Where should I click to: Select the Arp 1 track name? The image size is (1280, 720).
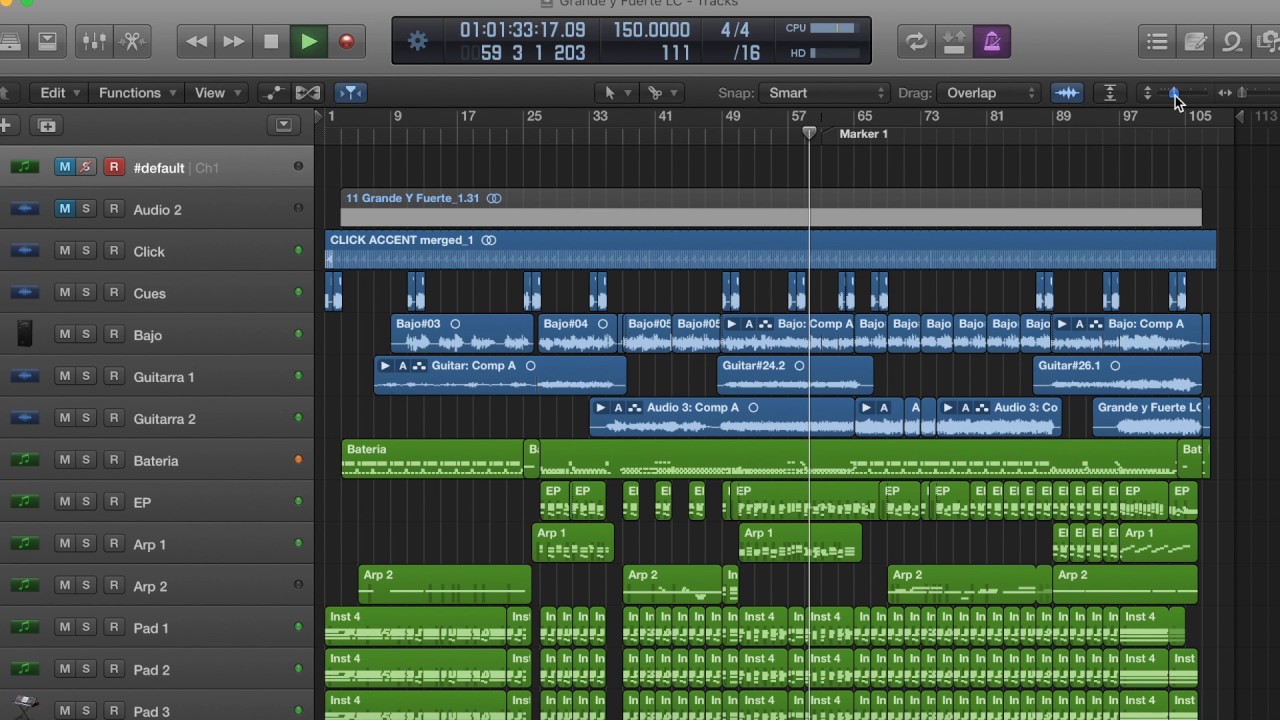pos(150,544)
